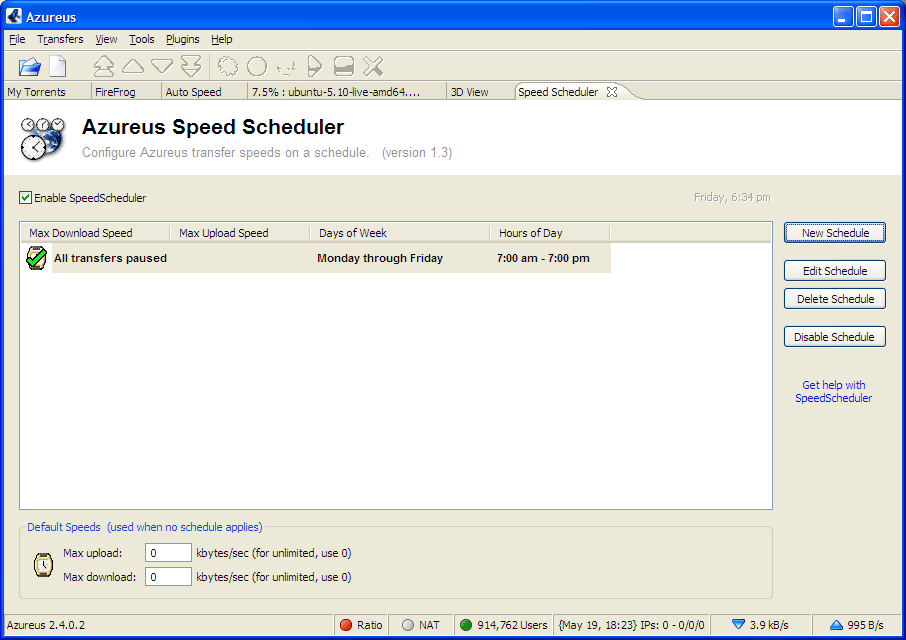906x640 pixels.
Task: Click the "7:00 am - 7:00 pm" cell
Action: click(543, 258)
